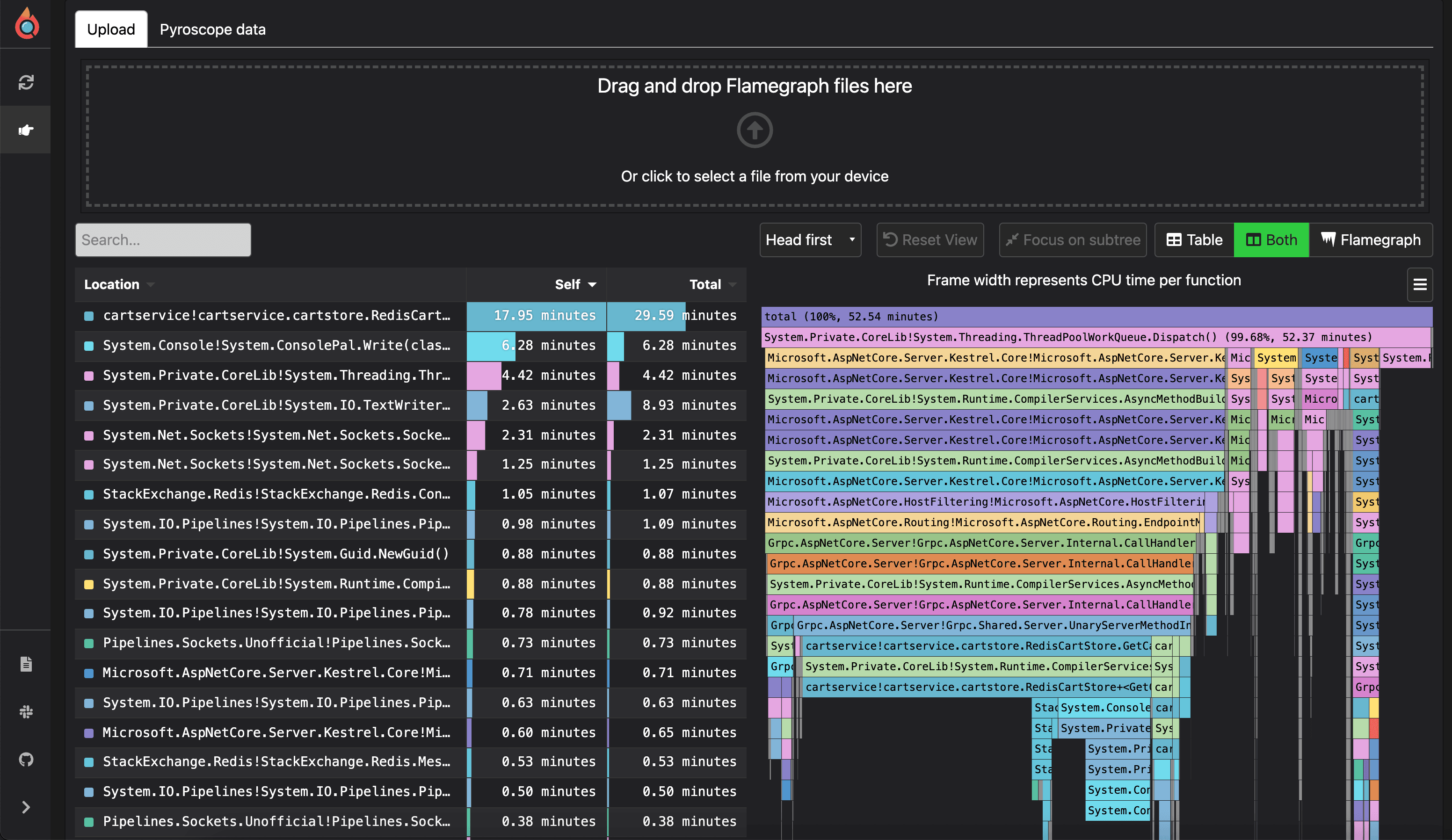Select the StackExchange.Redis.Con row
Viewport: 1452px width, 840px height.
411,494
